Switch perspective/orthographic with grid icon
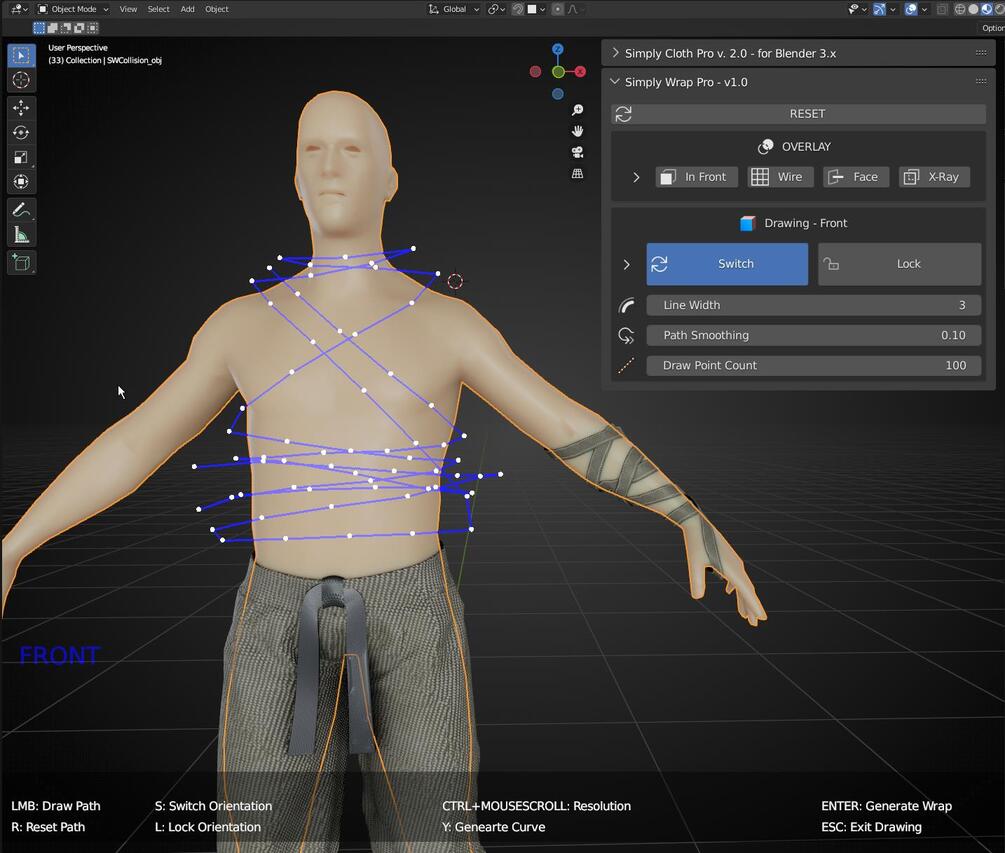 pos(577,174)
